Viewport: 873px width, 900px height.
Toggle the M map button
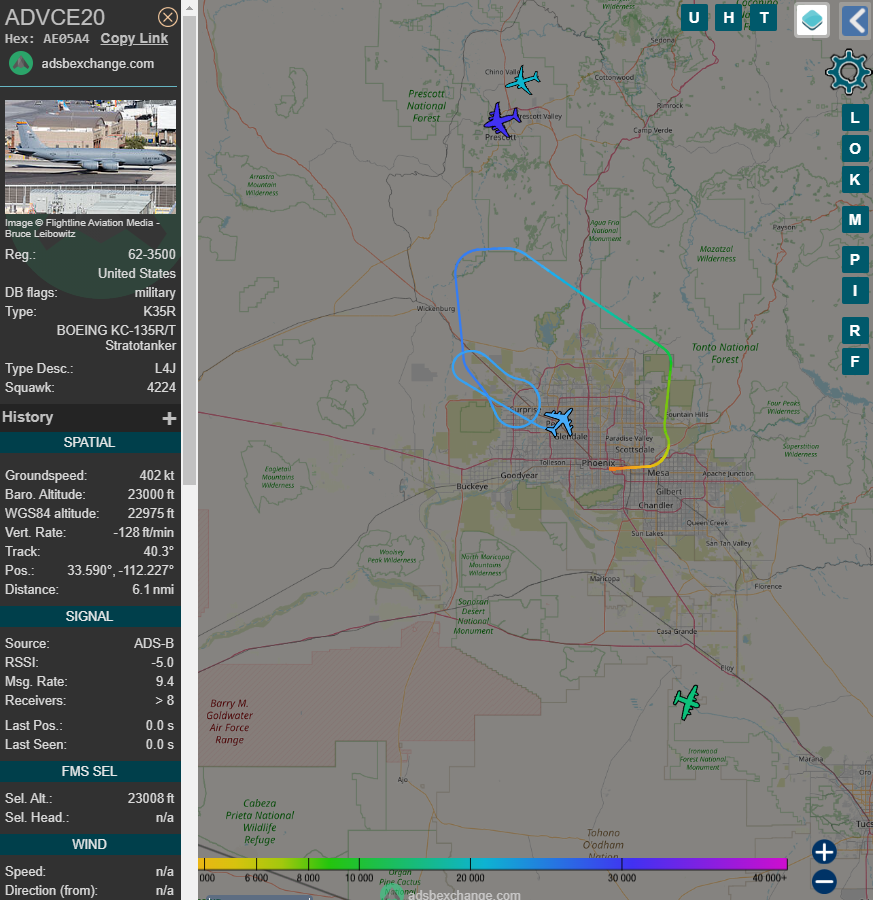click(x=855, y=220)
